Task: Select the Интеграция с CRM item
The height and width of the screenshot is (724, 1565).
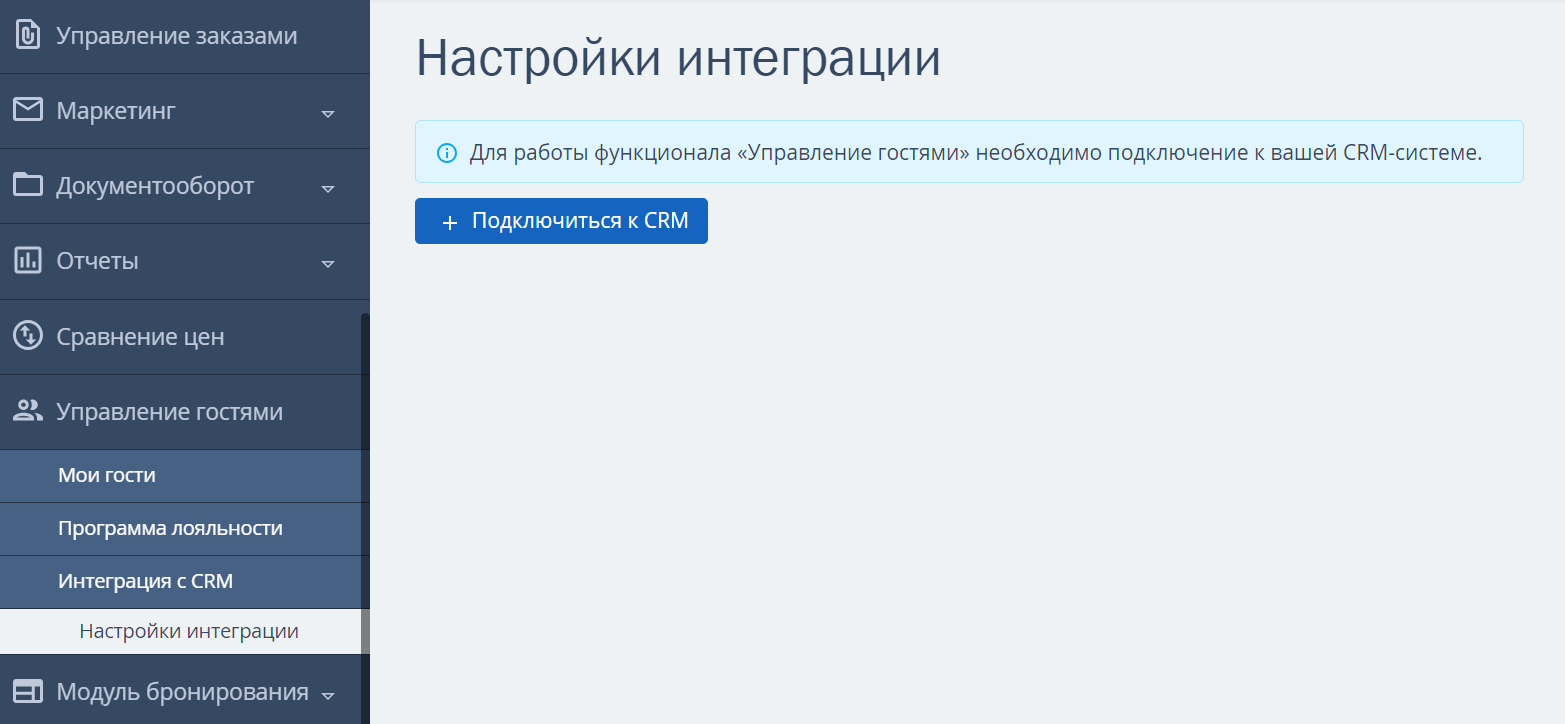Action: (181, 582)
